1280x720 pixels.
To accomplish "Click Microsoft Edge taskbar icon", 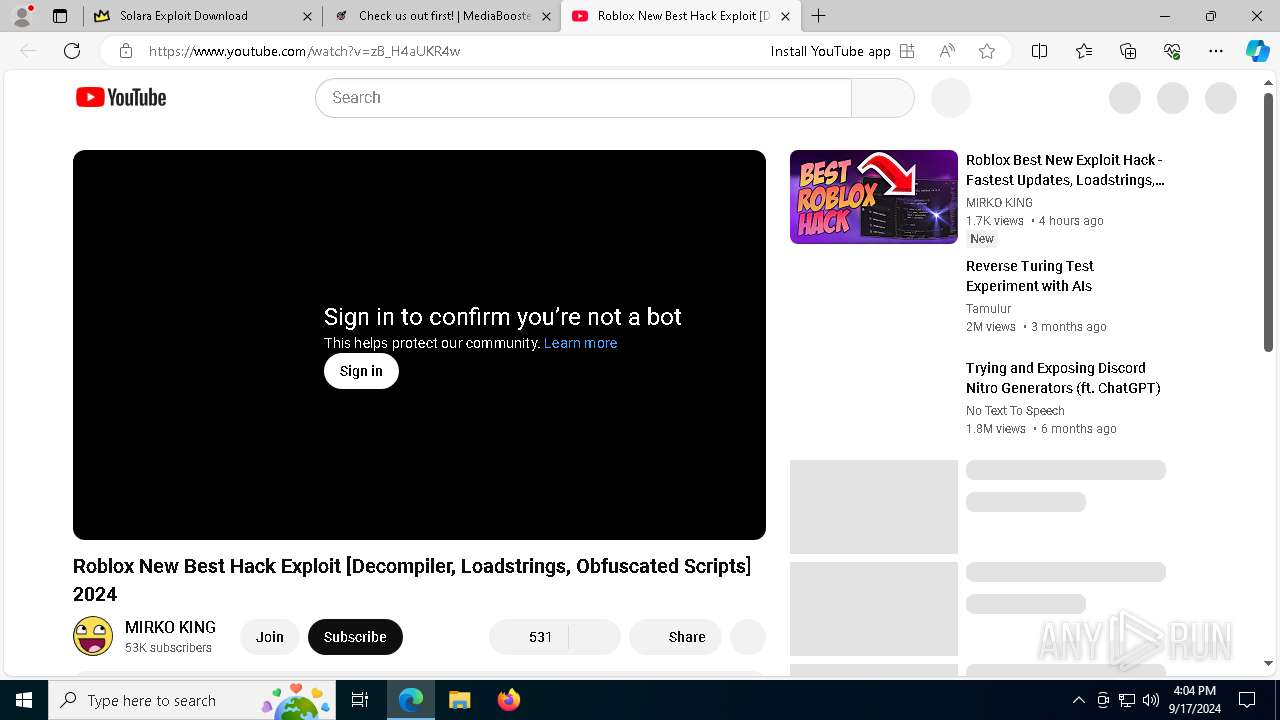I will [x=411, y=700].
